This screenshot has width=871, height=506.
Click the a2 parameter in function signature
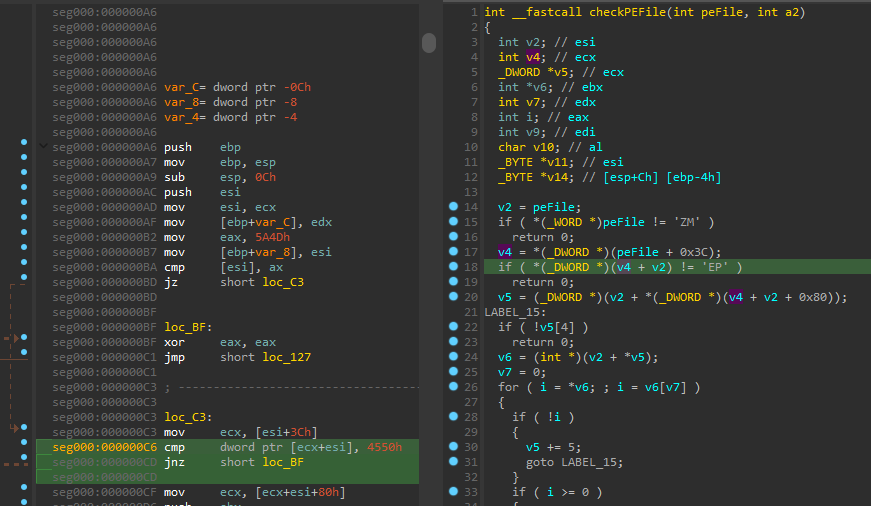click(792, 12)
